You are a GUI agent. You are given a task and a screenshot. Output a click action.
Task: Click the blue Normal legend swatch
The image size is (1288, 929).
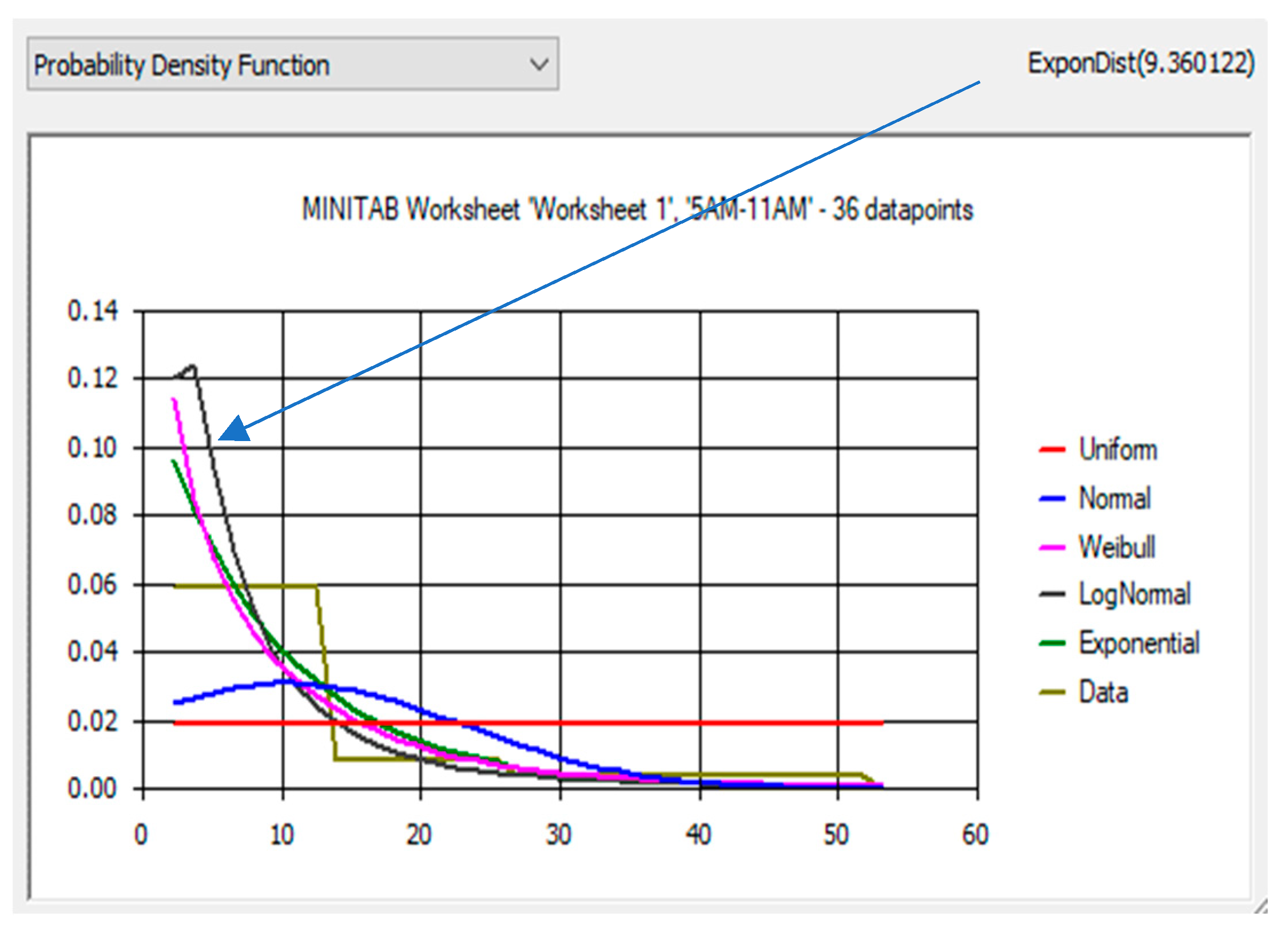pos(1052,499)
